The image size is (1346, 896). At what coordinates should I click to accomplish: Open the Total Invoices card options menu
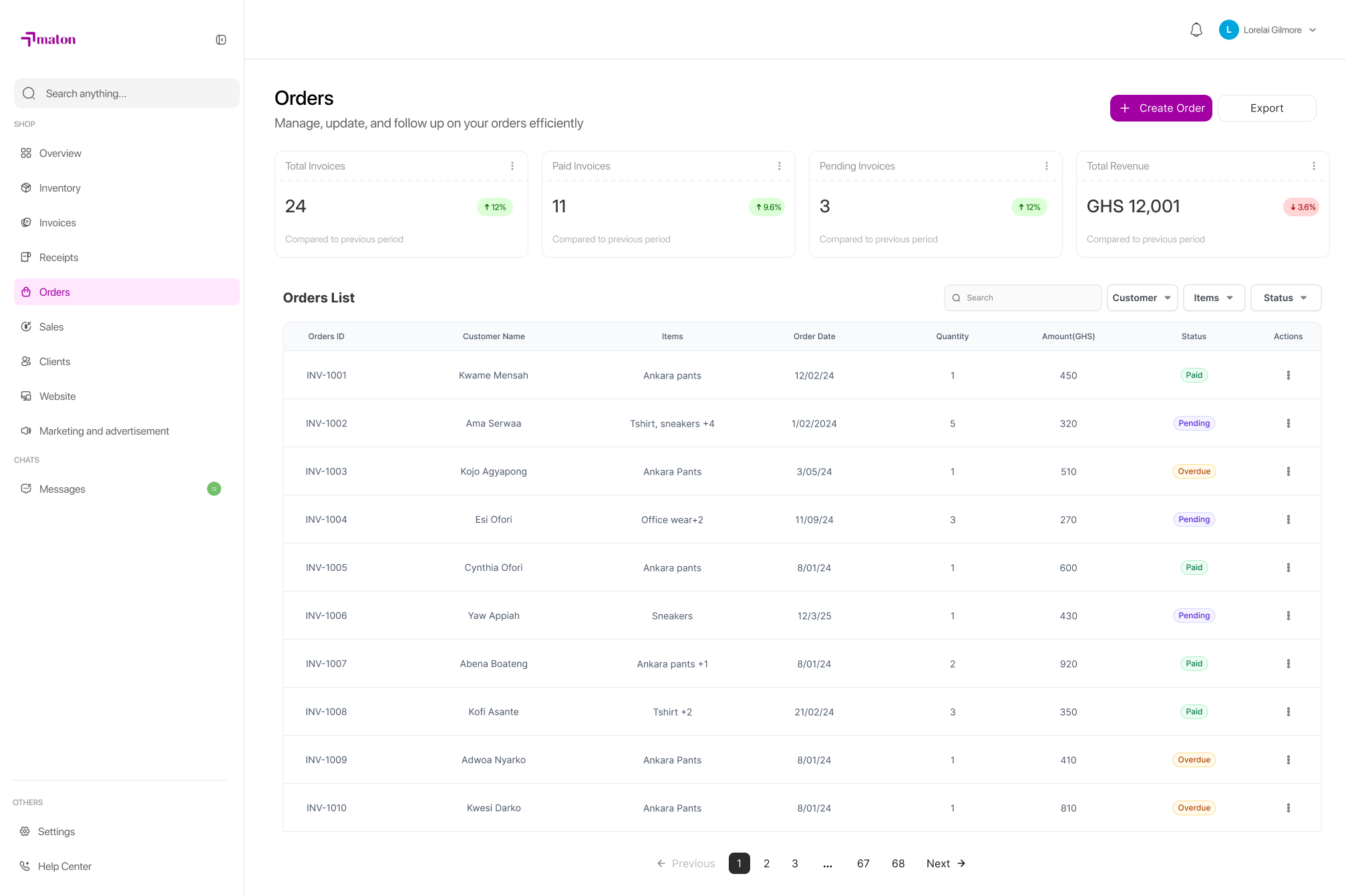point(512,166)
